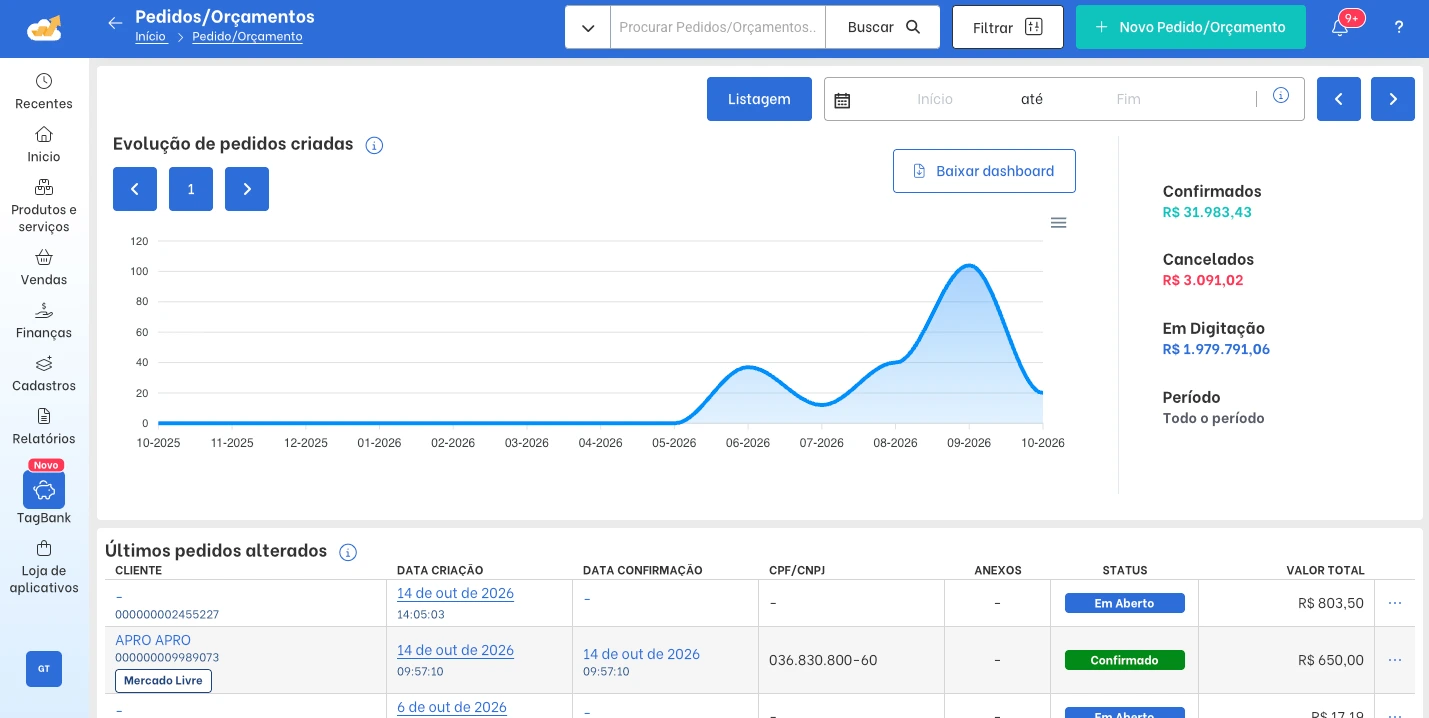This screenshot has height=718, width=1429.
Task: Open Finanças in the sidebar
Action: [x=44, y=320]
